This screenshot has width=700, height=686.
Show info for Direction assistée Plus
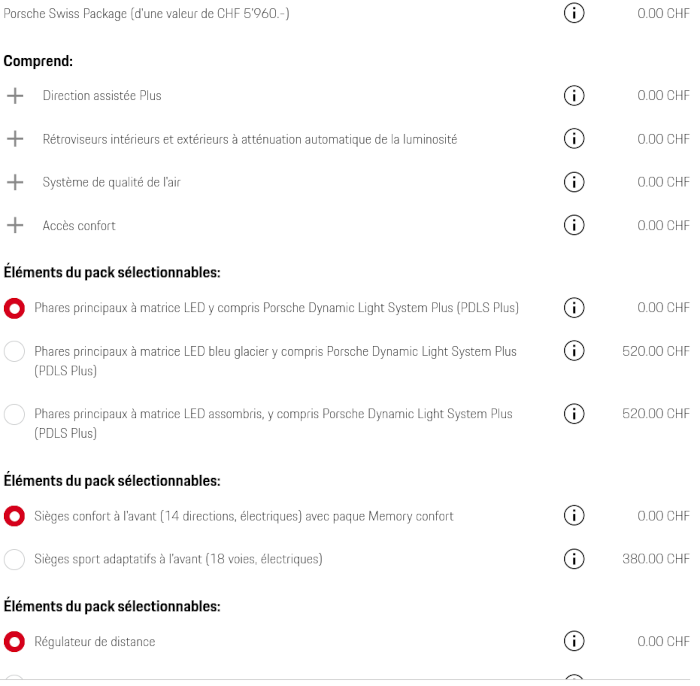574,96
